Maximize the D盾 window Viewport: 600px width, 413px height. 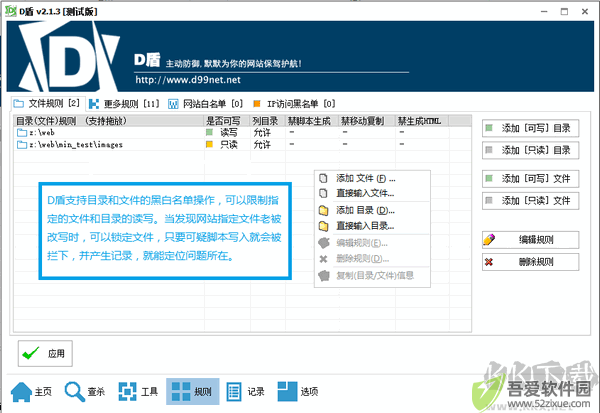564,11
